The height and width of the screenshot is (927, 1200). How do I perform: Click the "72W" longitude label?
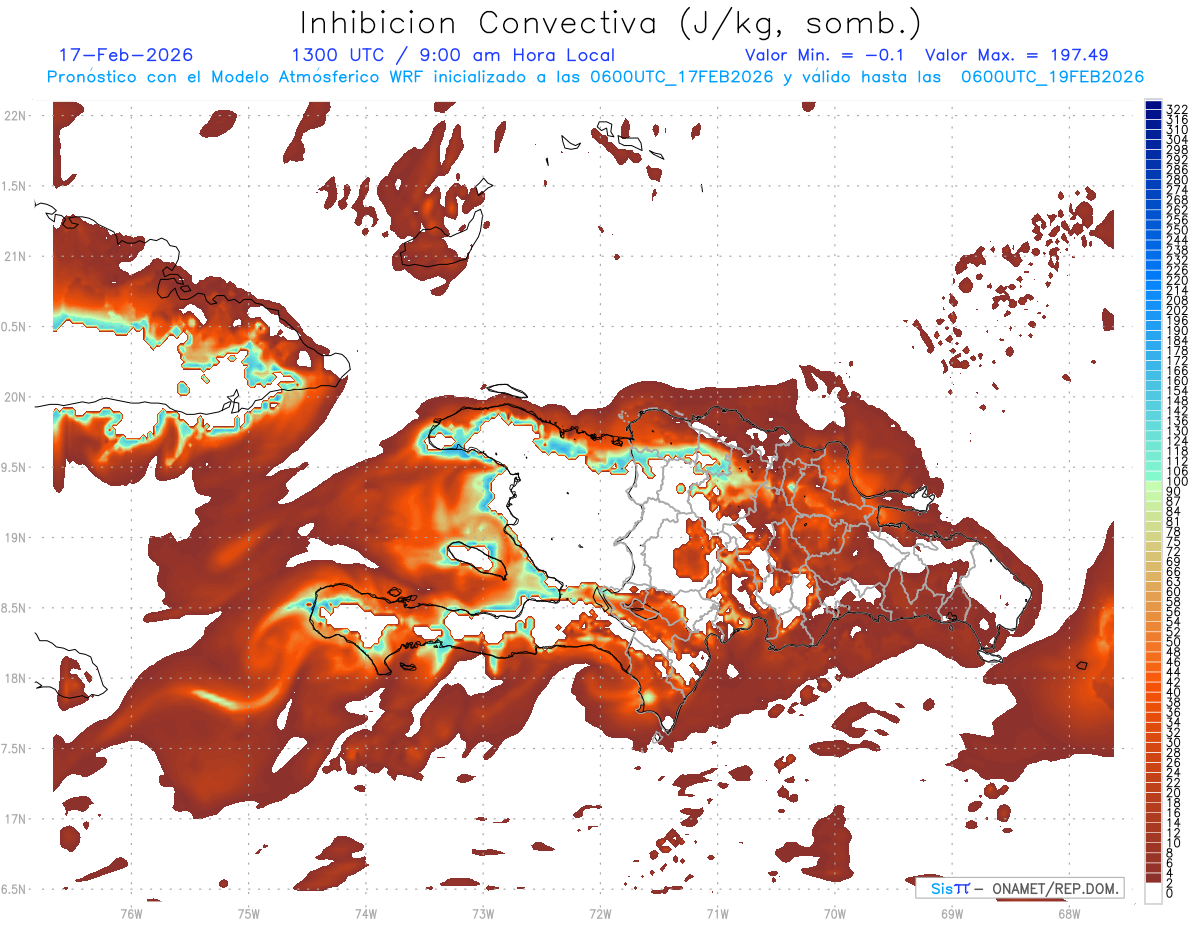tap(600, 913)
